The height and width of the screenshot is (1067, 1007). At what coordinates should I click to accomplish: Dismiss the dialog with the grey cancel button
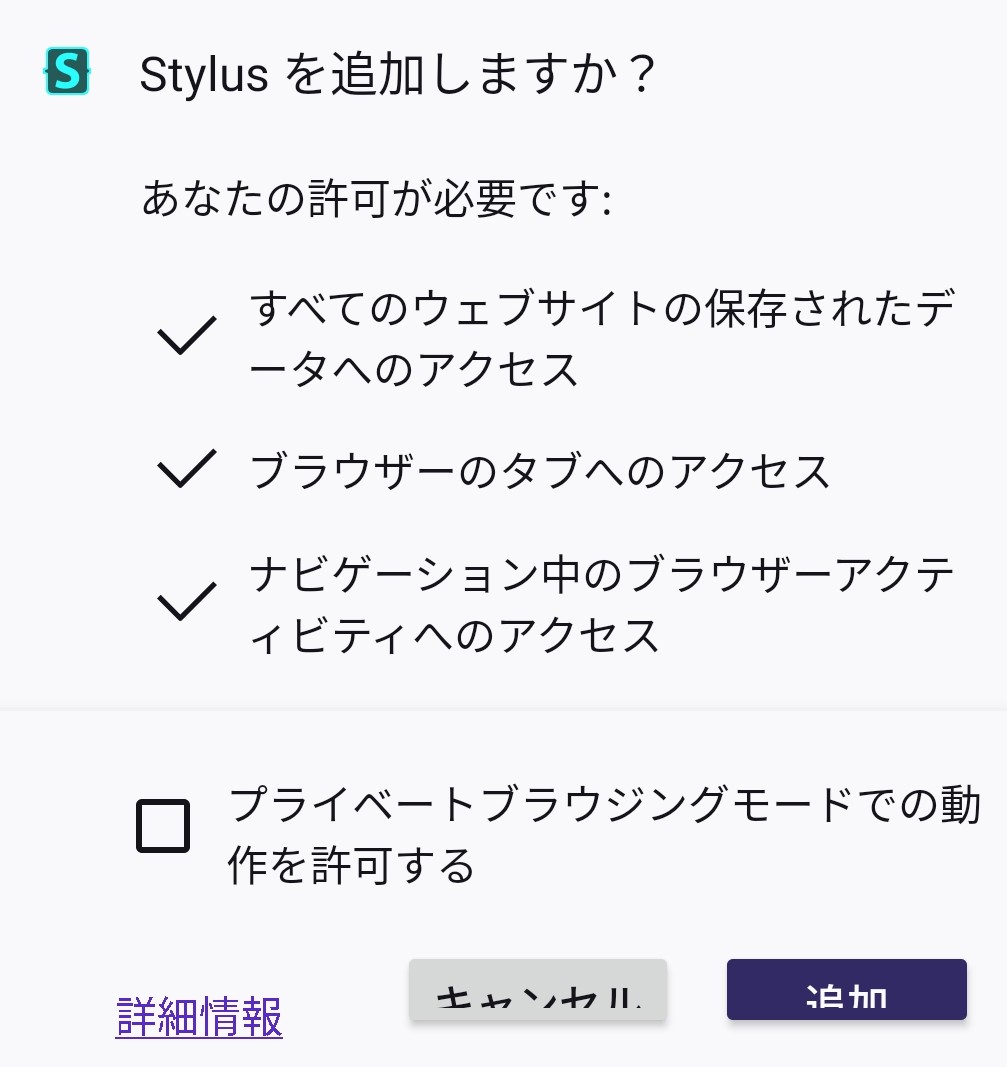pos(538,990)
